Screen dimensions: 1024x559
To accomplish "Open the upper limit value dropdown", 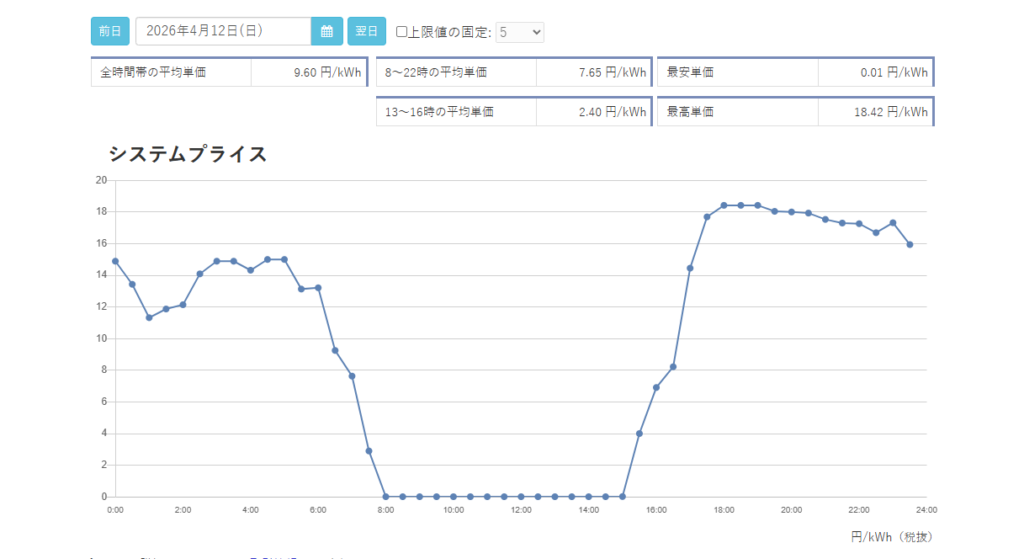I will tap(520, 32).
